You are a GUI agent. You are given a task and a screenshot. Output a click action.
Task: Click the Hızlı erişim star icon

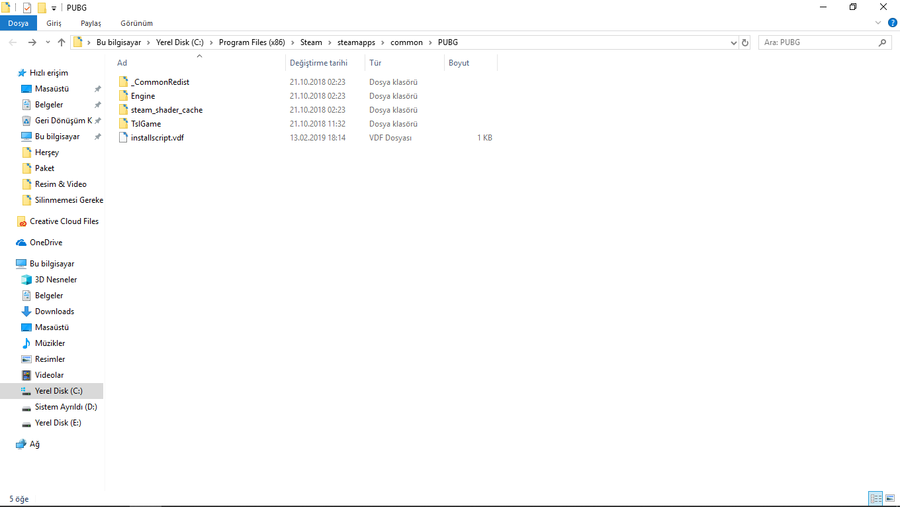tap(22, 73)
